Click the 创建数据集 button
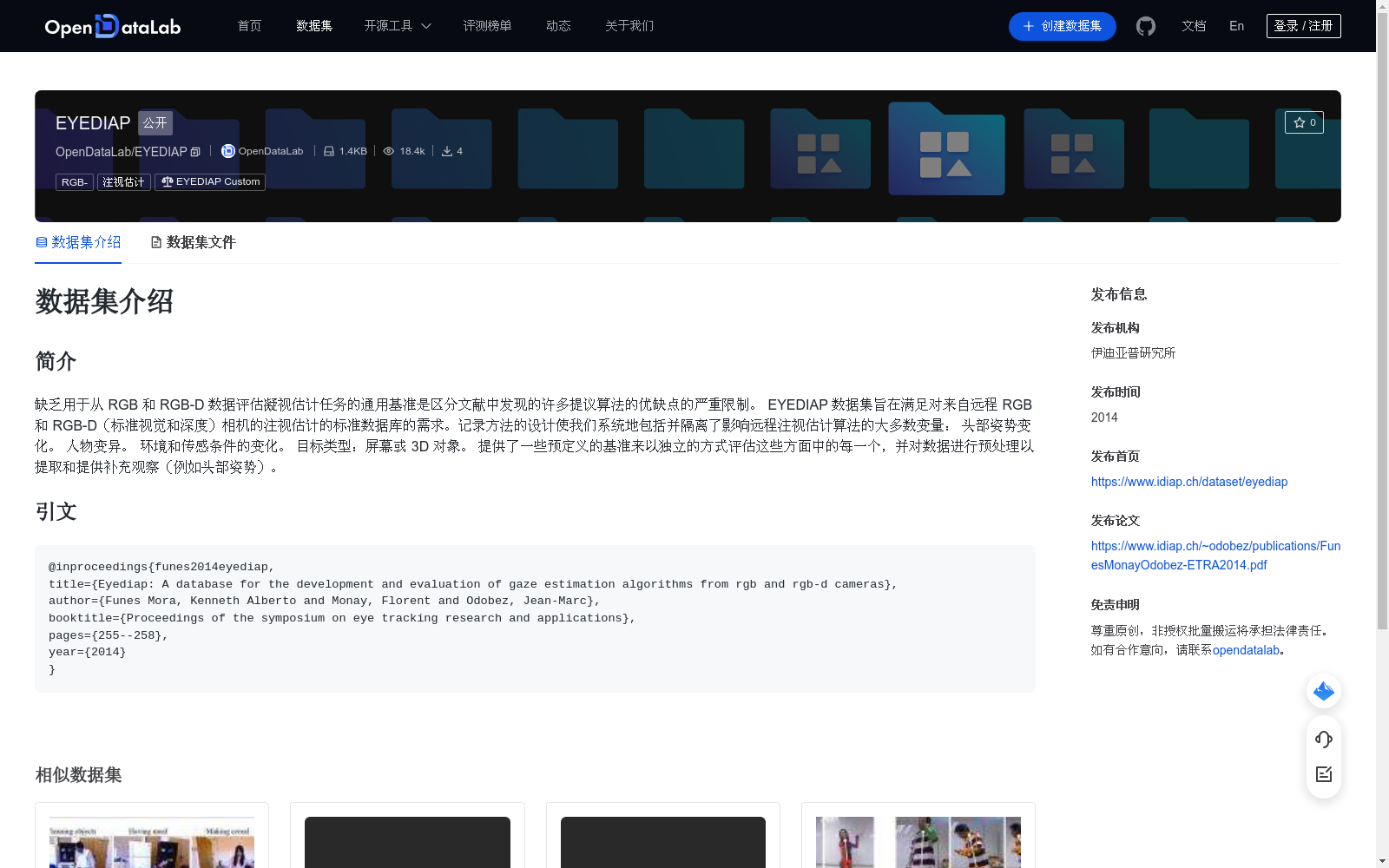The image size is (1389, 868). click(x=1062, y=26)
